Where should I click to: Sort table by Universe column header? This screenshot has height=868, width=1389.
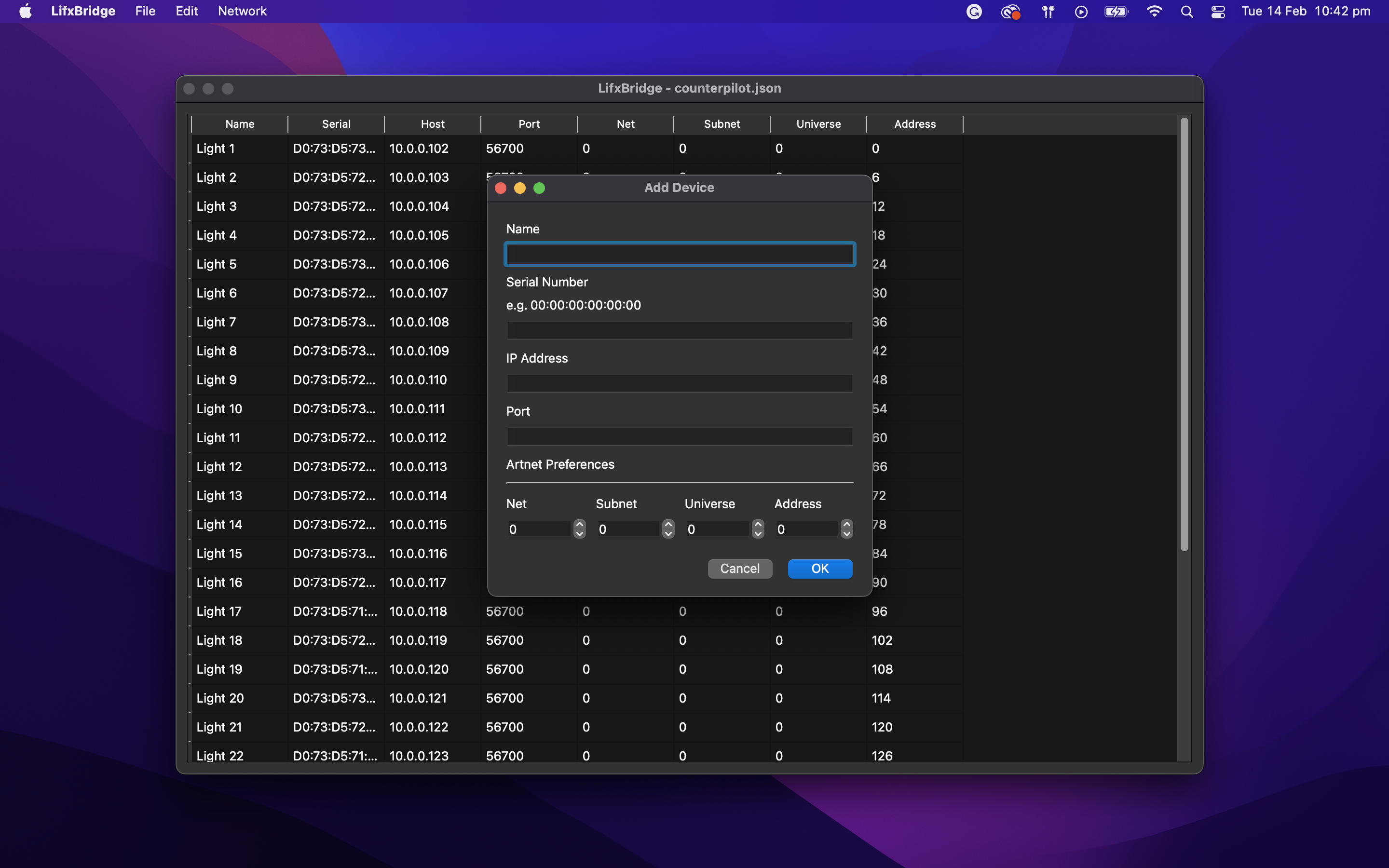click(x=818, y=124)
